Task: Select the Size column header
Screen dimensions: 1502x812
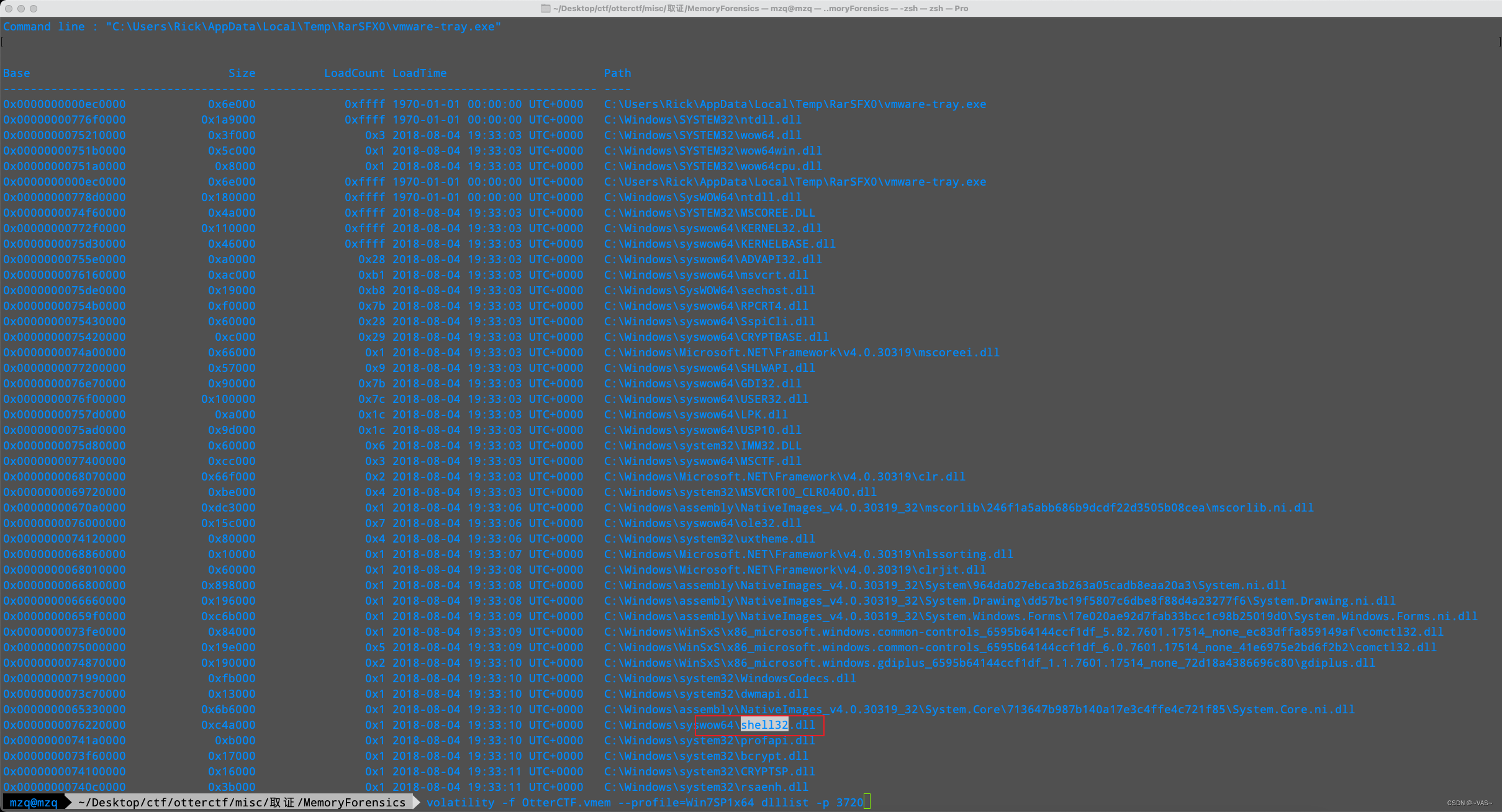Action: point(242,73)
